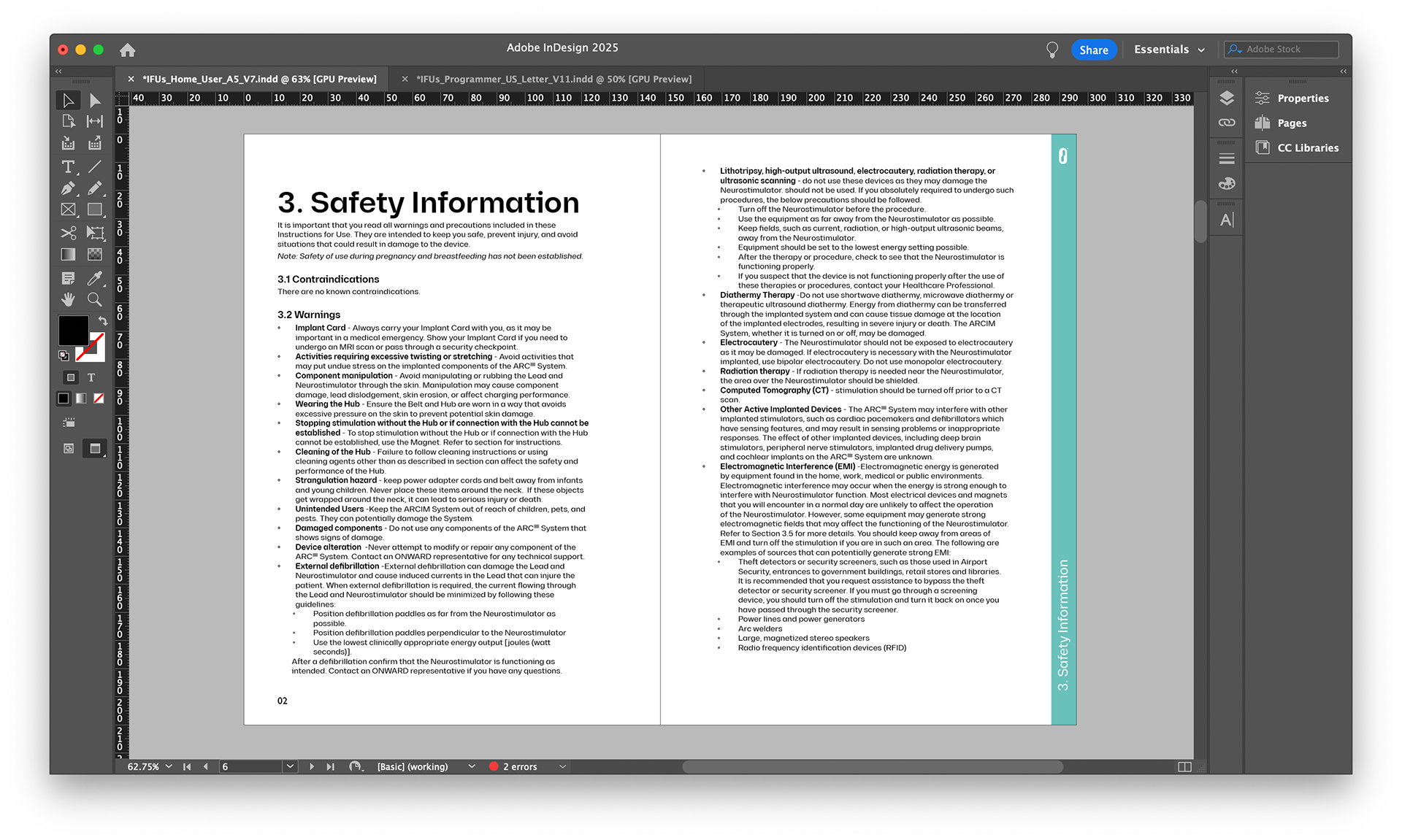Apply gradient to selection
Viewport: 1402px width, 840px height.
81,398
